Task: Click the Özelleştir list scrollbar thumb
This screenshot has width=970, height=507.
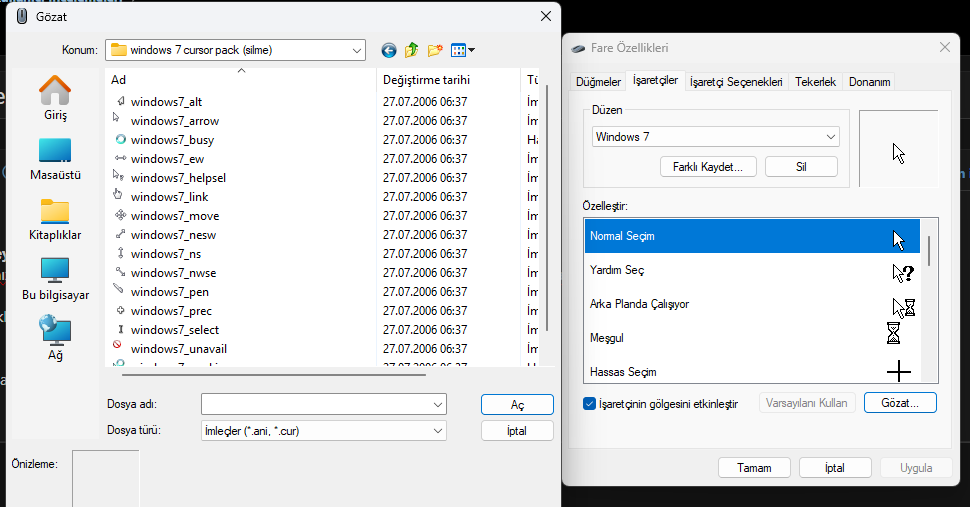Action: click(929, 250)
